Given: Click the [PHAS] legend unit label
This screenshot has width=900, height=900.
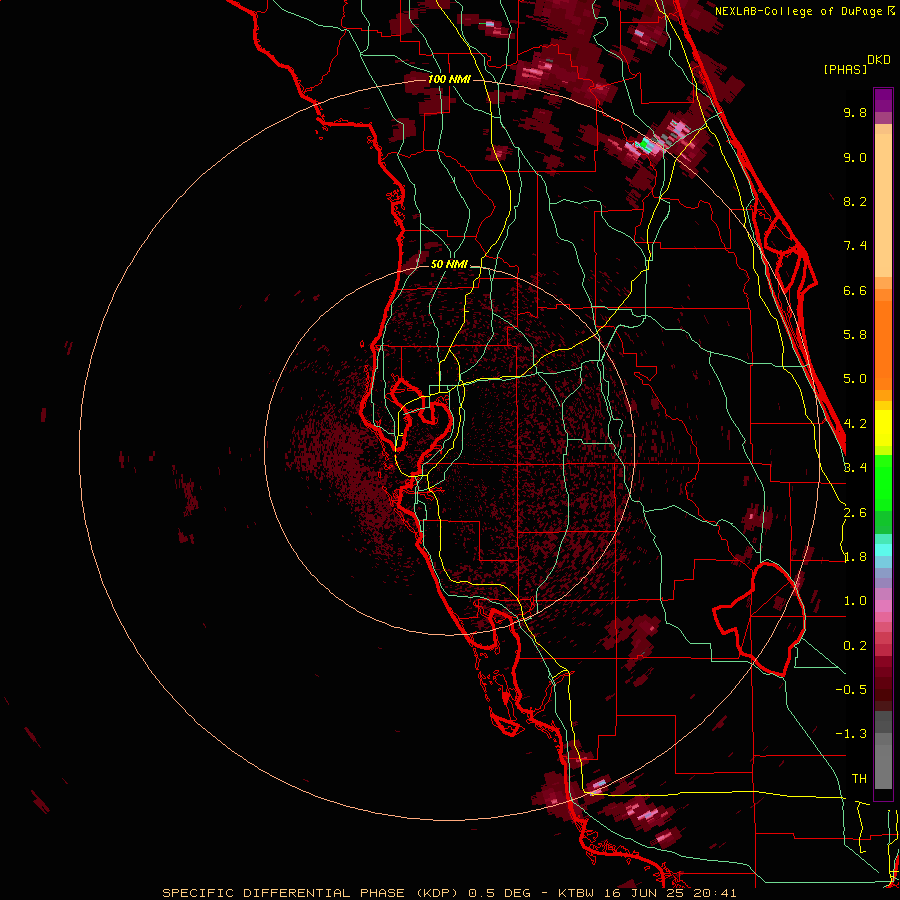Looking at the screenshot, I should pyautogui.click(x=845, y=69).
